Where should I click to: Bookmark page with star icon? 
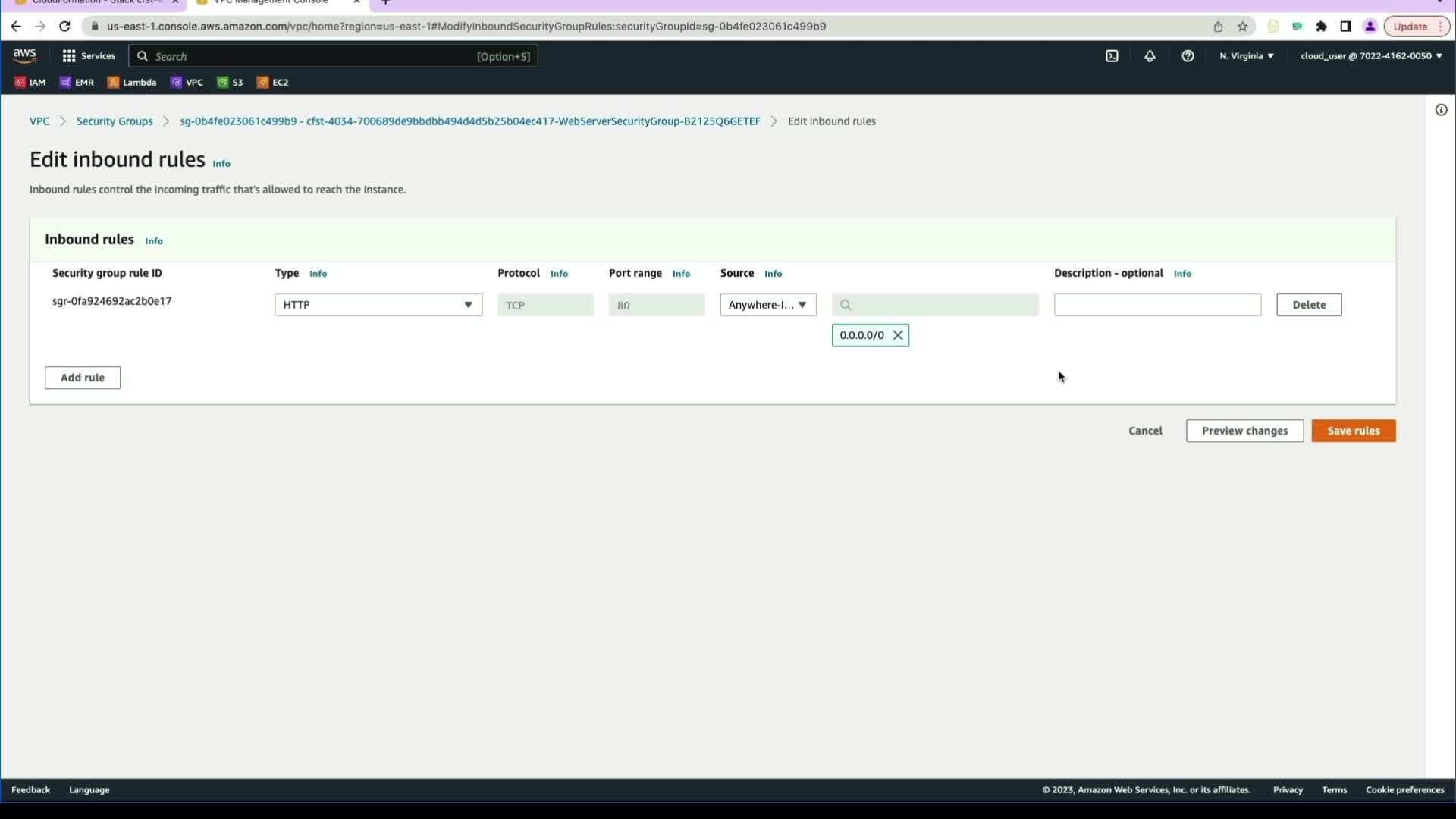[x=1242, y=27]
